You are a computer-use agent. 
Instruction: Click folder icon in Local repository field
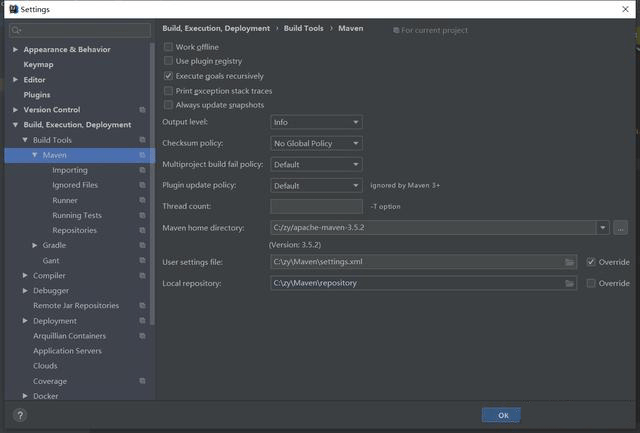569,283
